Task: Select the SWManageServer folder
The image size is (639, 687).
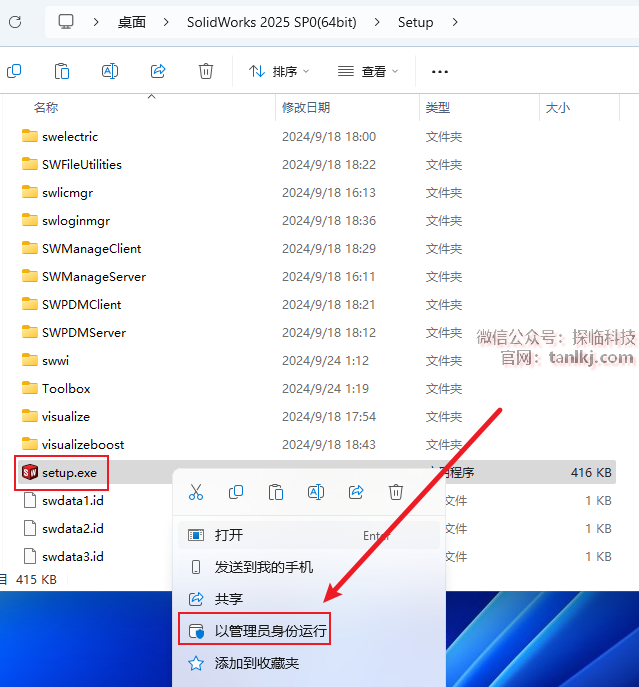Action: tap(94, 276)
